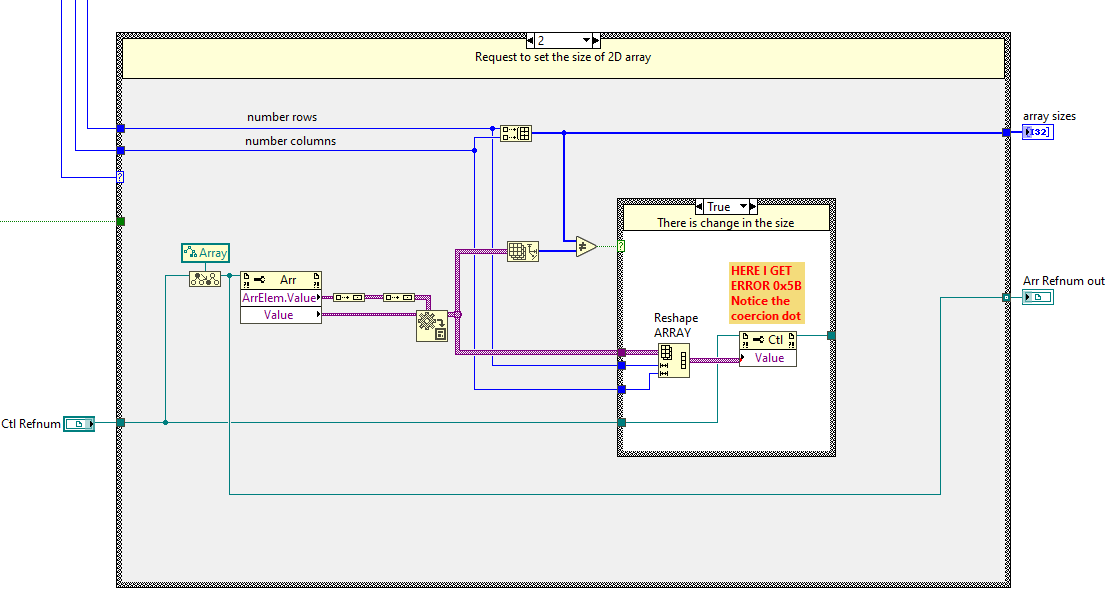Click the Arr Refnum out indicator terminal
Screen dimensions: 1112x610
coord(1038,297)
